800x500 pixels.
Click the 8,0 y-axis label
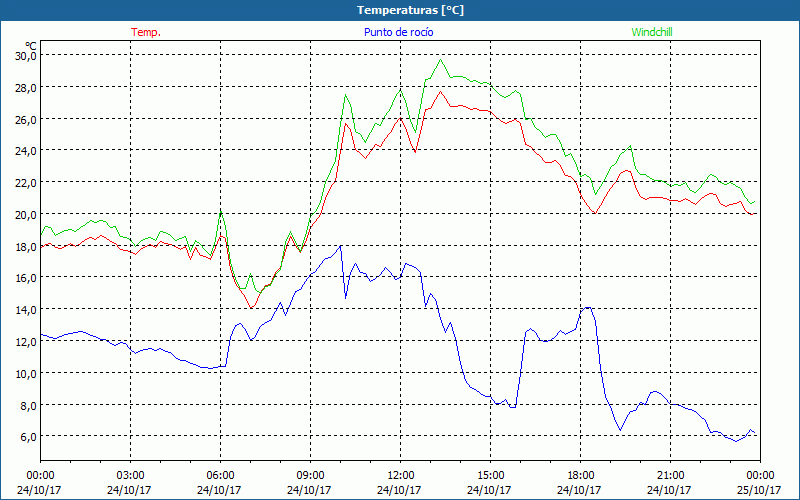click(x=28, y=406)
